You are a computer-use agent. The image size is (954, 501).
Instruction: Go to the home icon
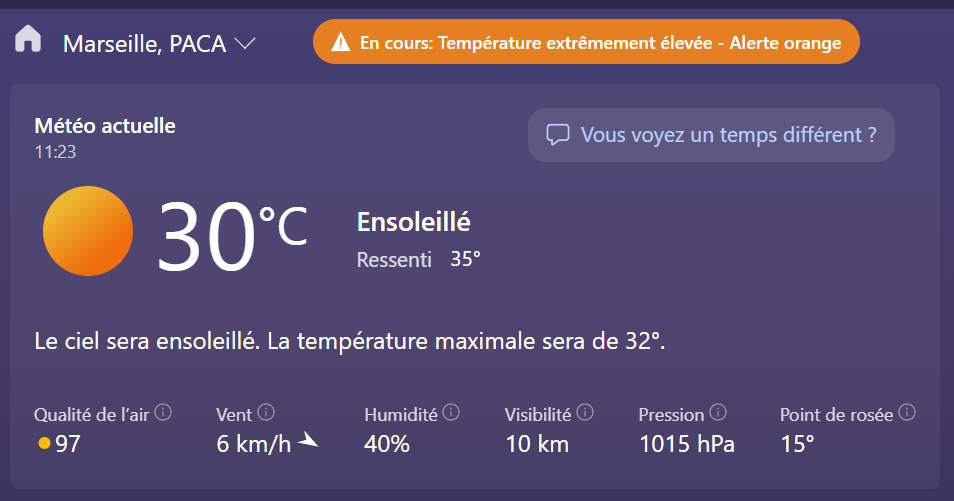click(x=28, y=40)
